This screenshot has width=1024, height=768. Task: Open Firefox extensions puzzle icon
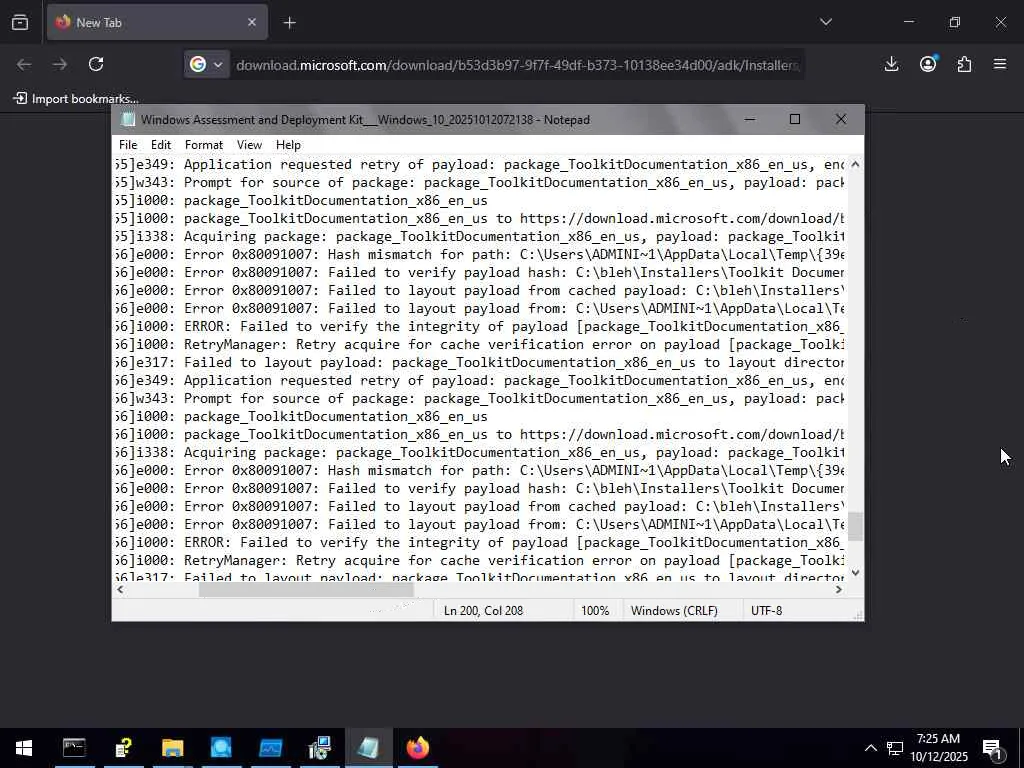tap(964, 64)
